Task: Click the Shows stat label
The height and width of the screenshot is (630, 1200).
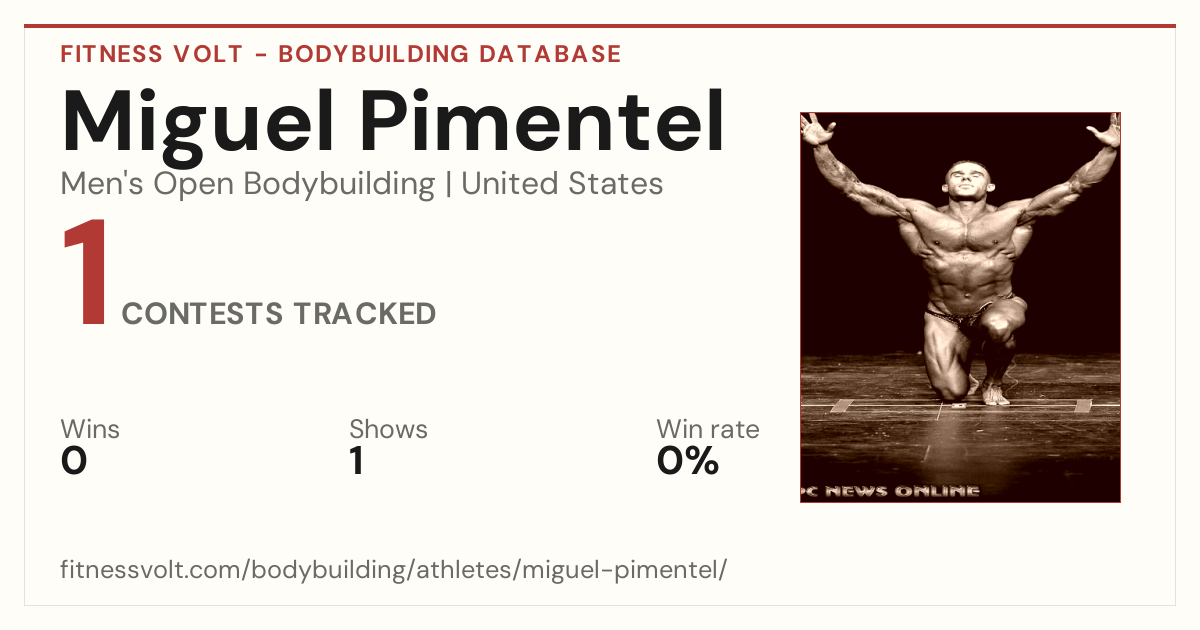Action: click(x=388, y=430)
